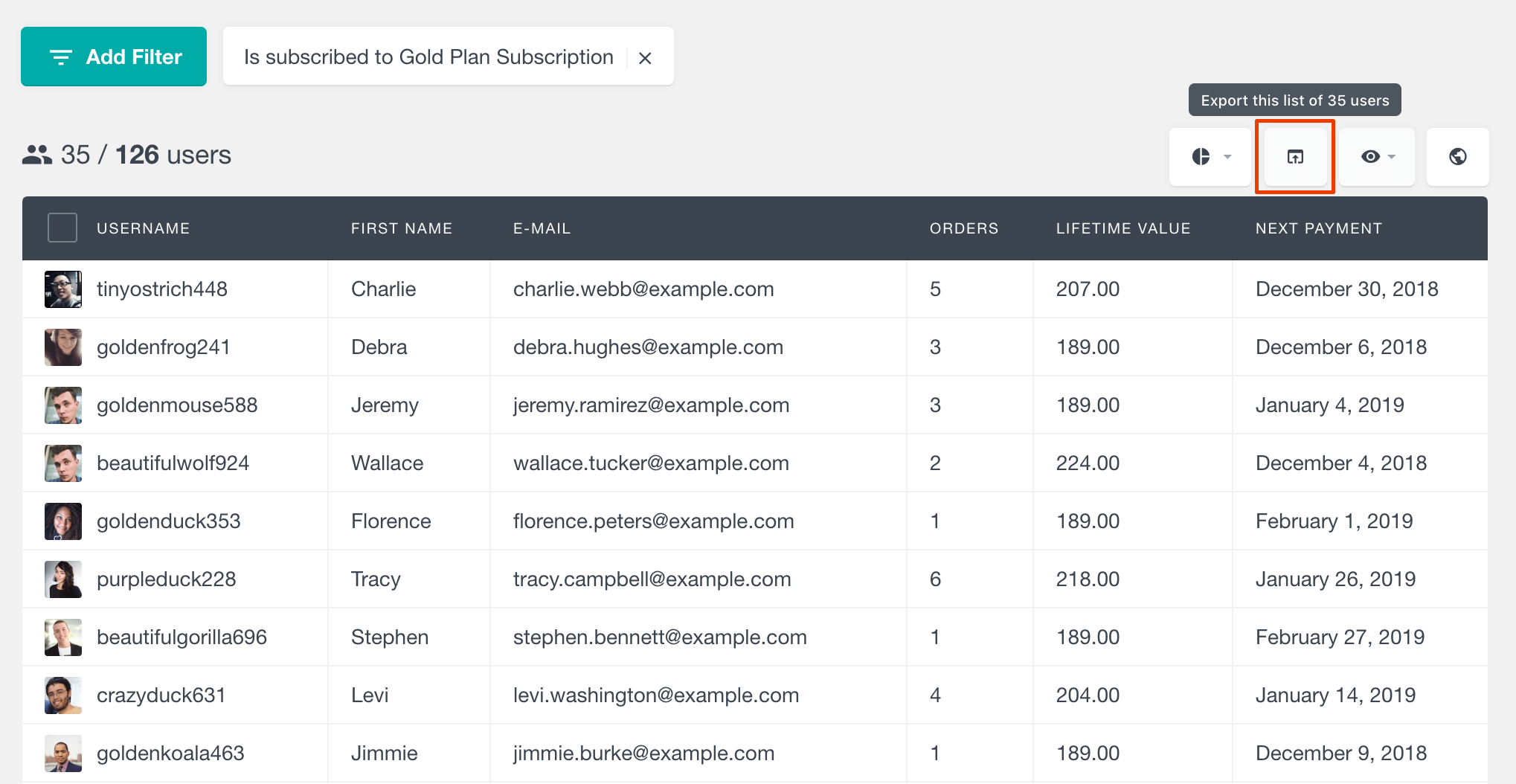The image size is (1516, 784).
Task: Sort by the E-mail column header
Action: pyautogui.click(x=542, y=228)
